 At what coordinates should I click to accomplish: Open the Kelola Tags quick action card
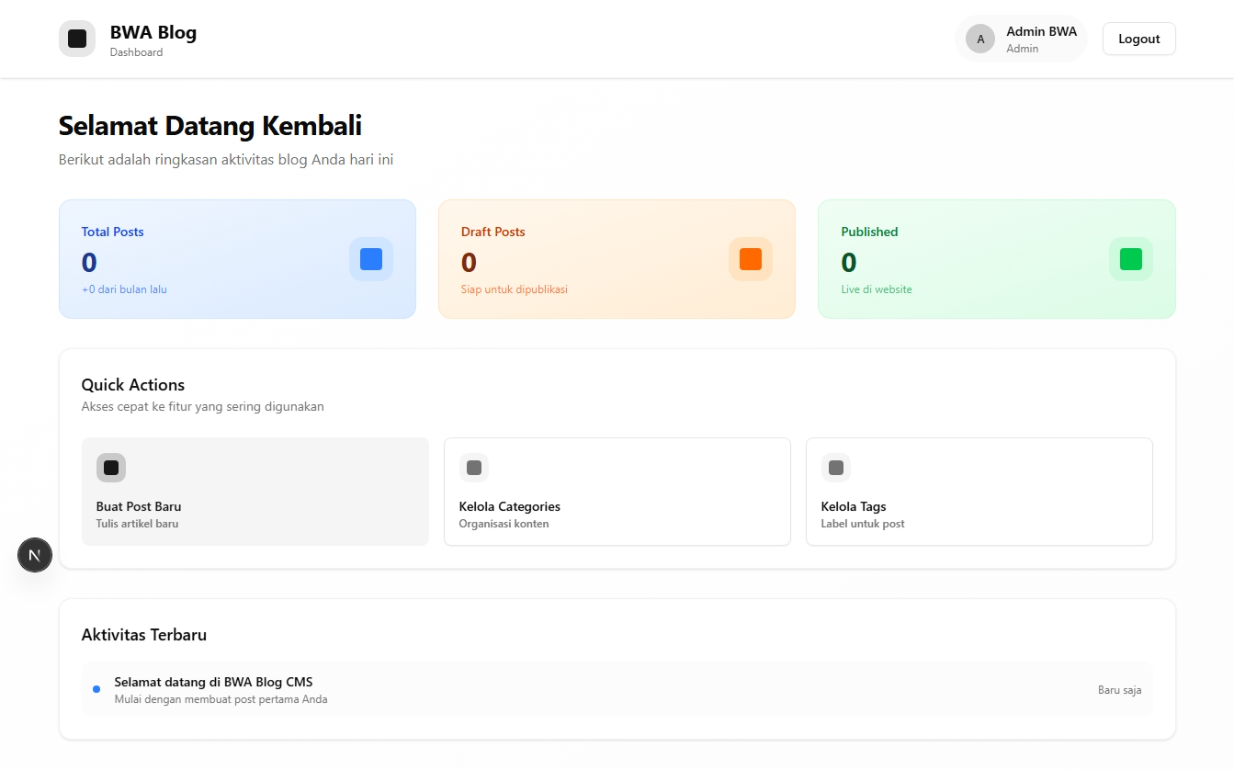979,491
